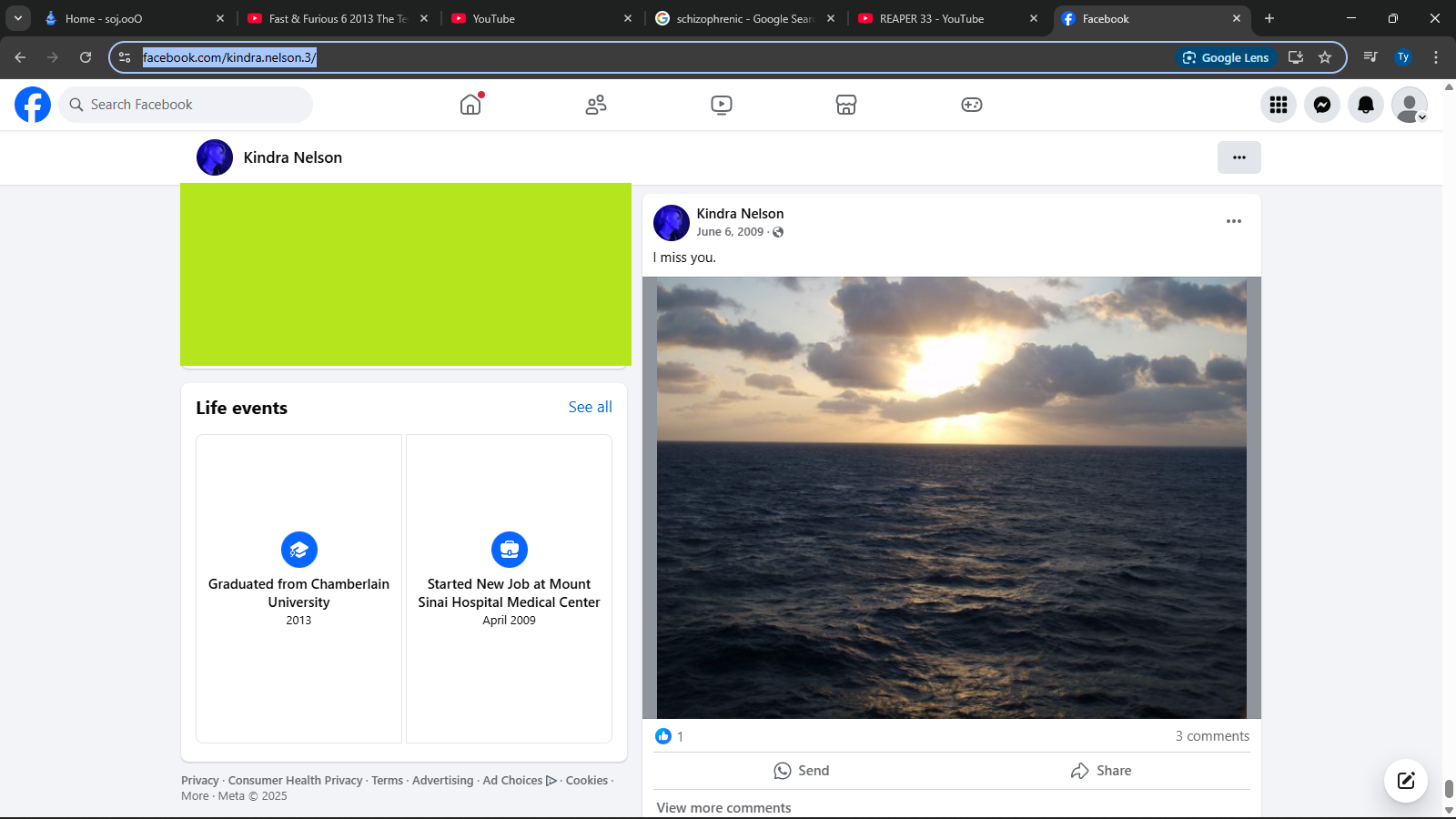Open the media control icon in Chrome toolbar

pyautogui.click(x=1370, y=57)
